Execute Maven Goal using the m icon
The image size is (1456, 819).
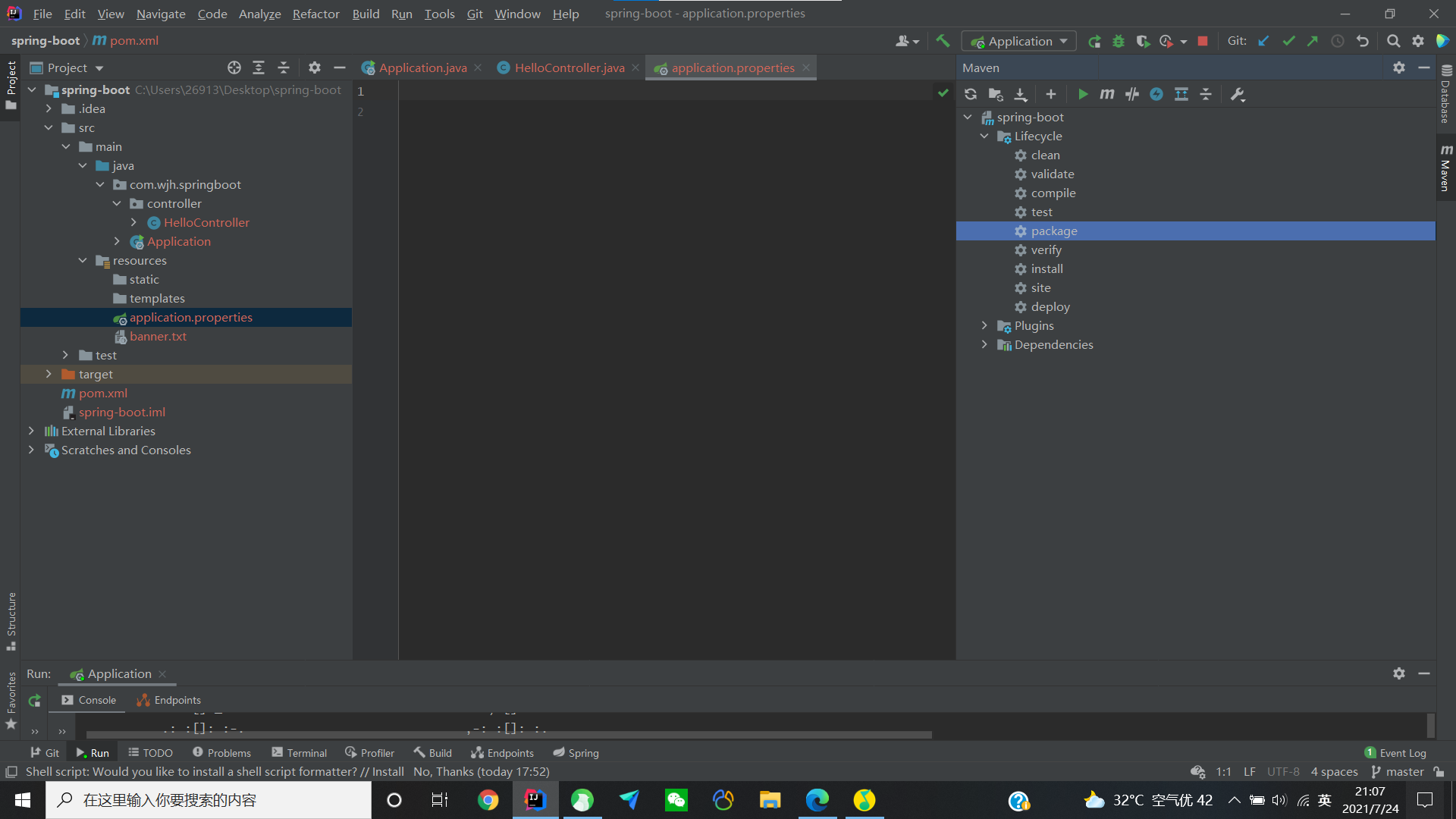point(1107,94)
